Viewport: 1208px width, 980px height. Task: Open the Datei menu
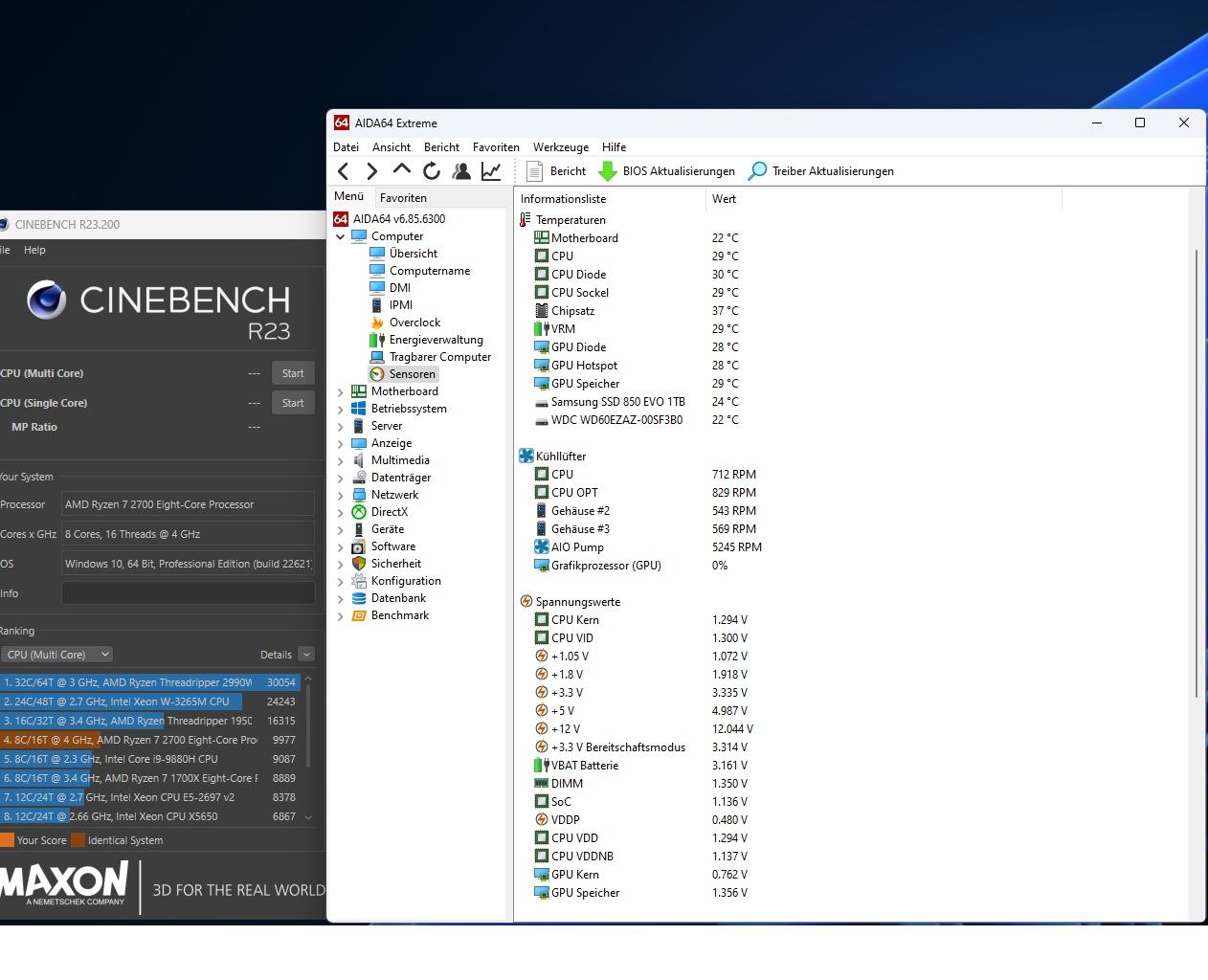point(346,147)
